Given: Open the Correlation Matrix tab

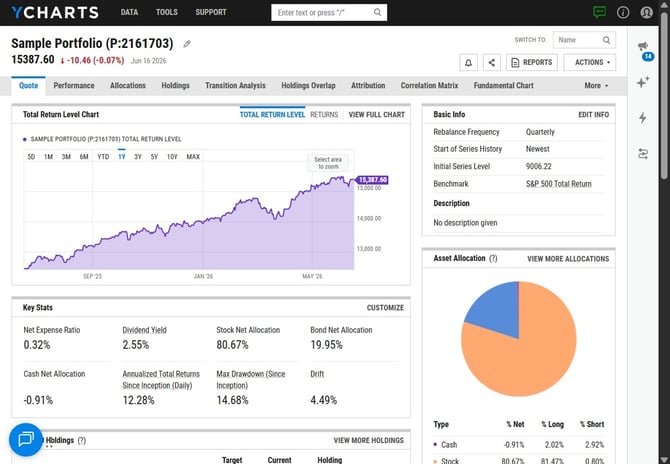Looking at the screenshot, I should pos(429,85).
